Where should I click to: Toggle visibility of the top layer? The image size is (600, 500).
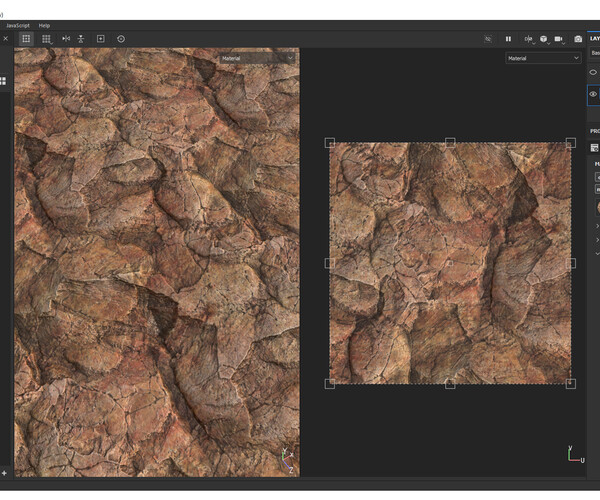pos(593,72)
